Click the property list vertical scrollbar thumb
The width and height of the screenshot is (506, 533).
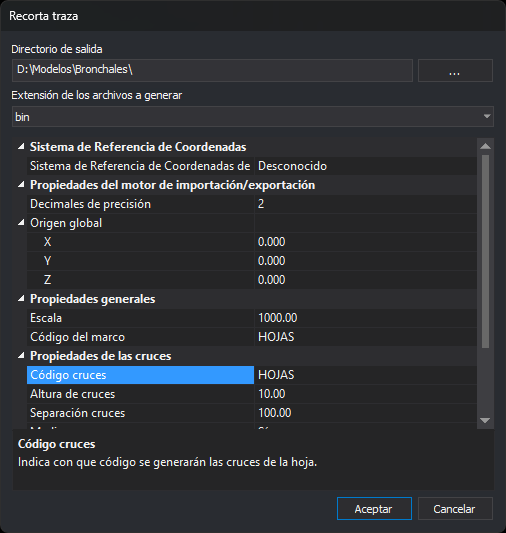[485, 252]
